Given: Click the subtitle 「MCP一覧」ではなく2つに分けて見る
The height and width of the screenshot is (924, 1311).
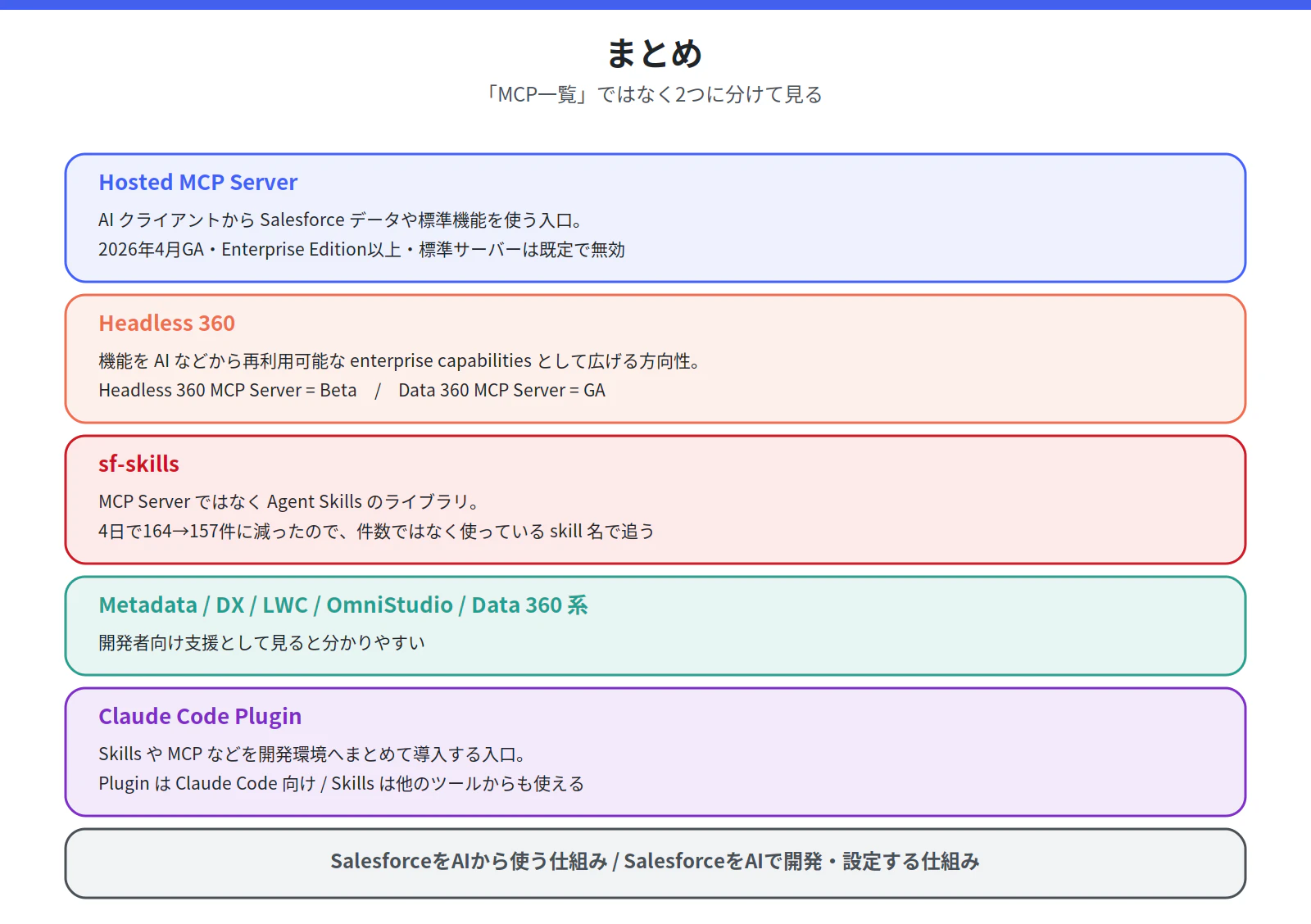Looking at the screenshot, I should pos(655,95).
